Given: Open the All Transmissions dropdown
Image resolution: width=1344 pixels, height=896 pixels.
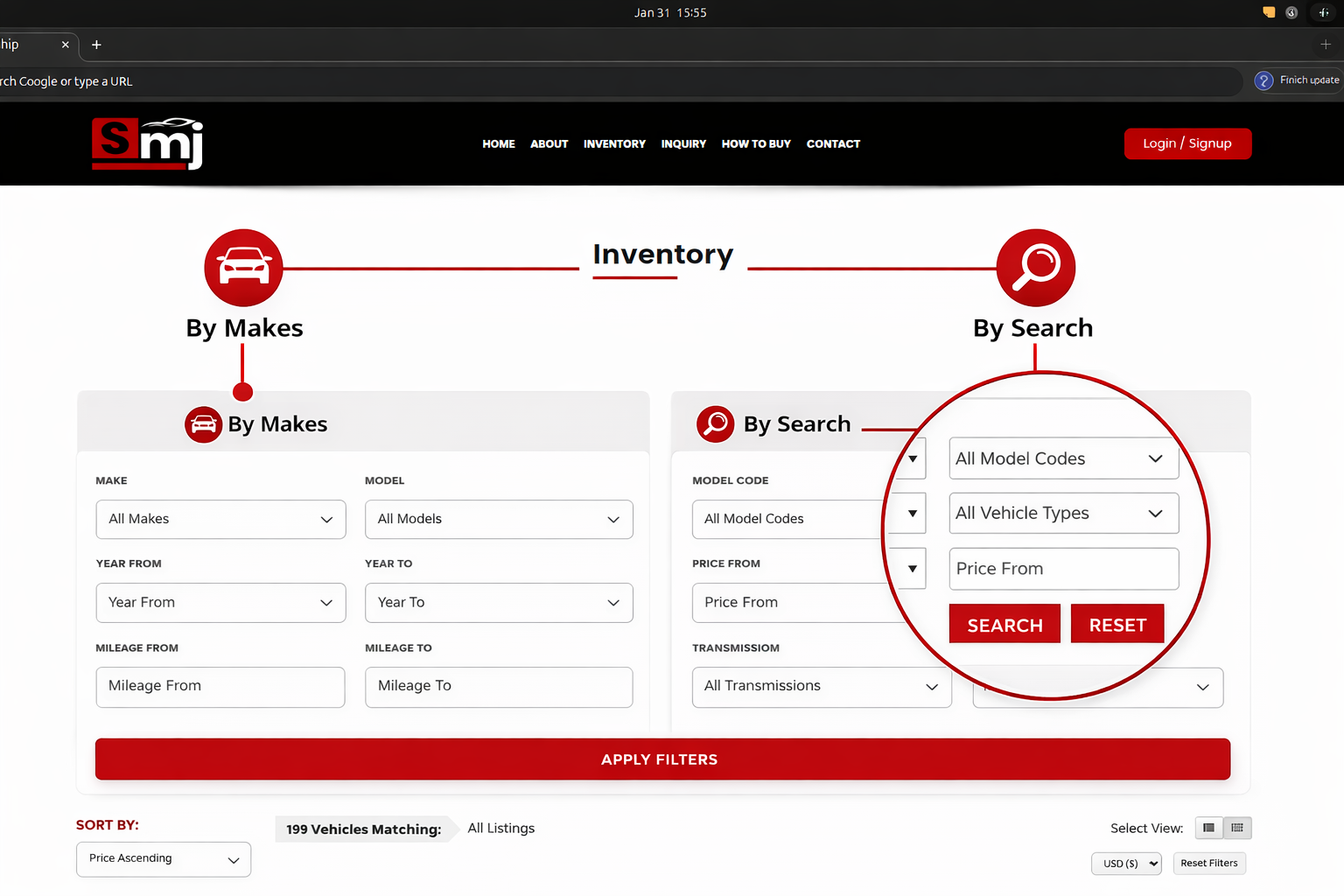Looking at the screenshot, I should [821, 687].
